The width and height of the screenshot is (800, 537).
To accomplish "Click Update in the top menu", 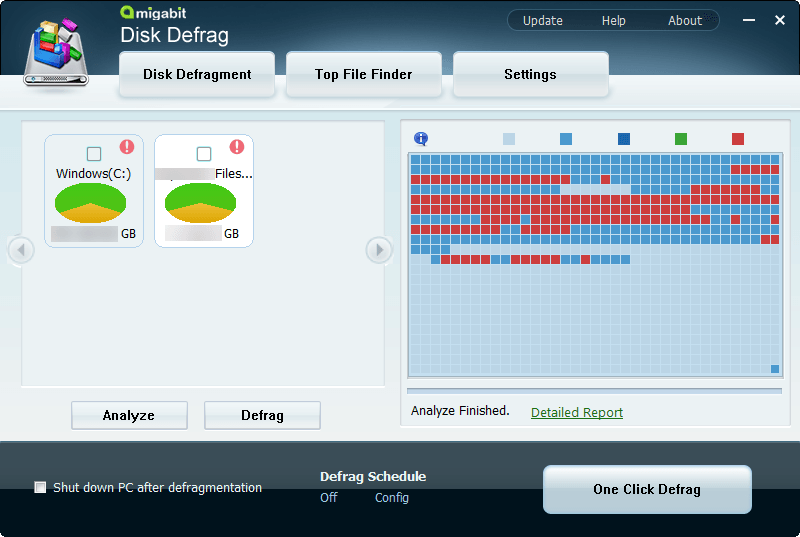I will [x=543, y=21].
